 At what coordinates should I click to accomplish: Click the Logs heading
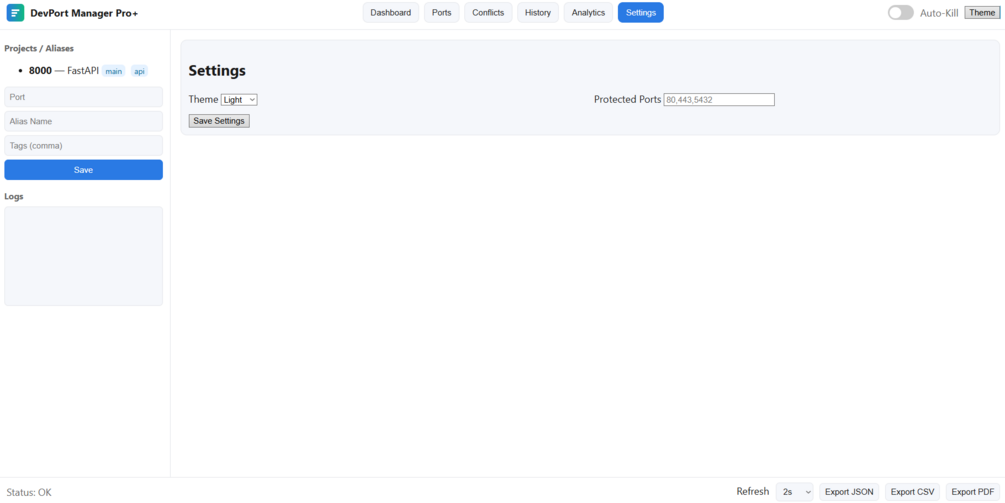click(x=14, y=197)
